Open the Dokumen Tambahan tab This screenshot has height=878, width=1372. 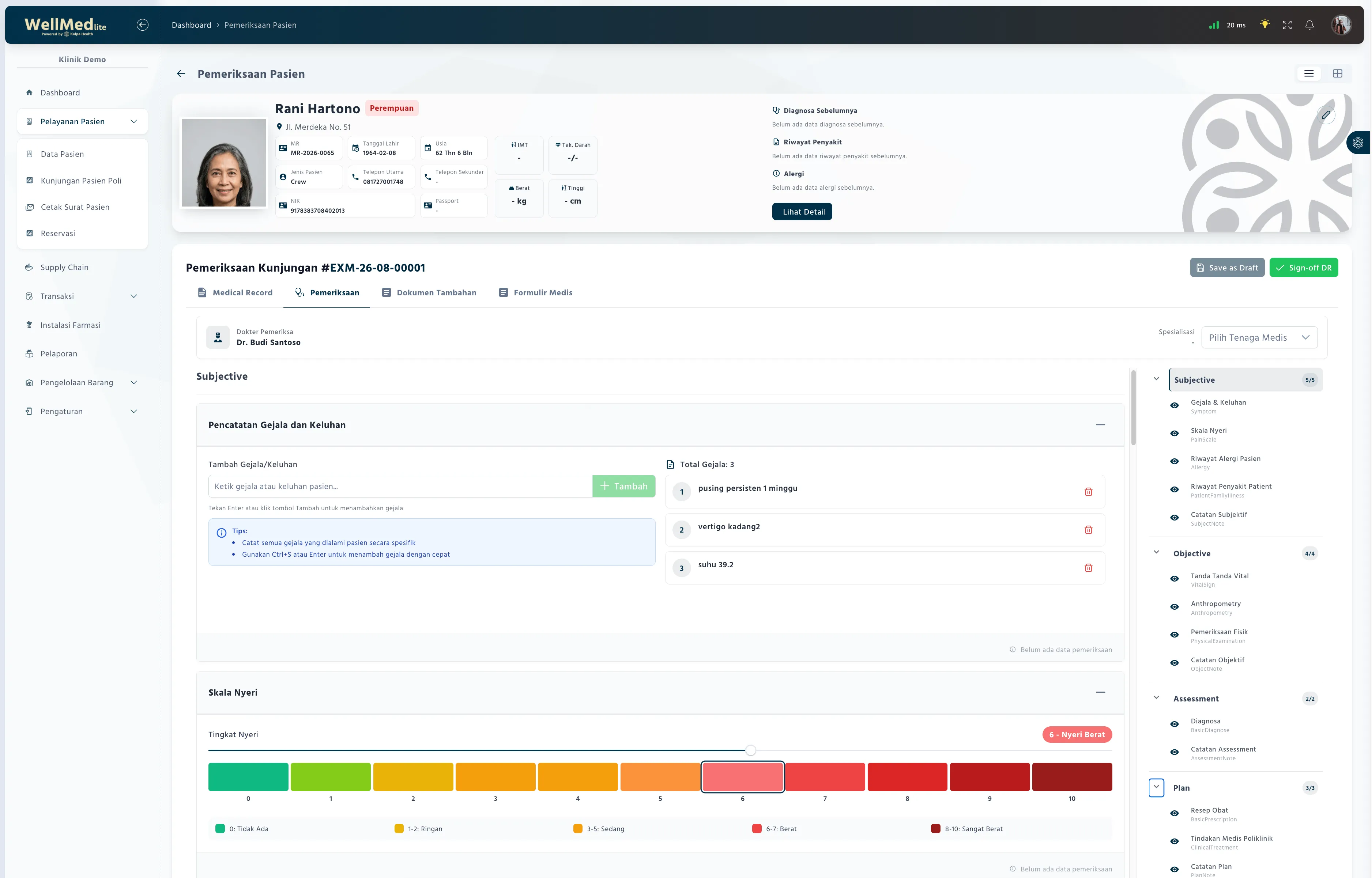click(429, 292)
